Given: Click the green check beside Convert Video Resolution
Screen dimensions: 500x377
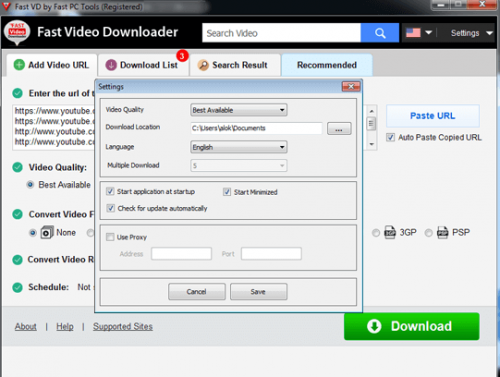Looking at the screenshot, I should (17, 260).
